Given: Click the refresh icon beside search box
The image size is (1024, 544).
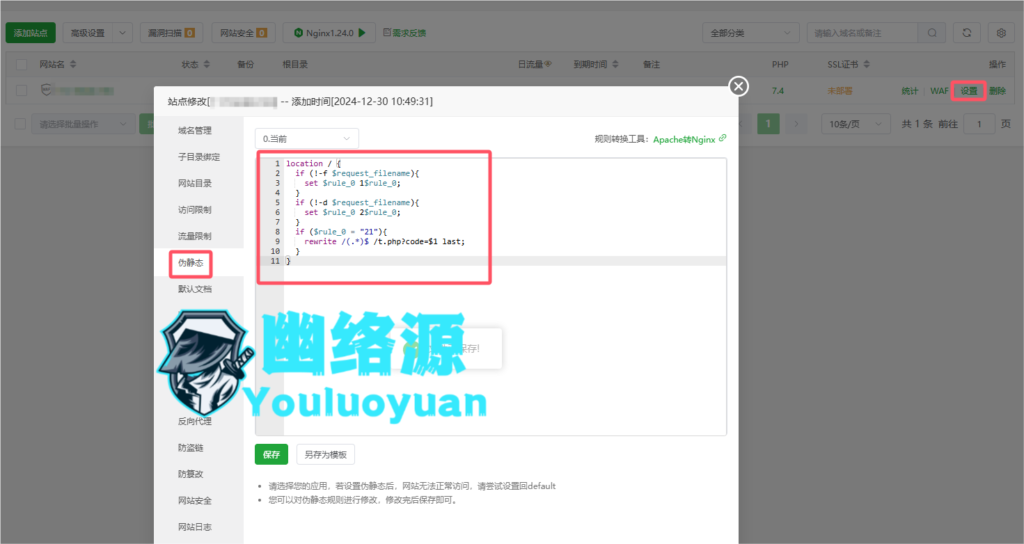Looking at the screenshot, I should (x=966, y=33).
